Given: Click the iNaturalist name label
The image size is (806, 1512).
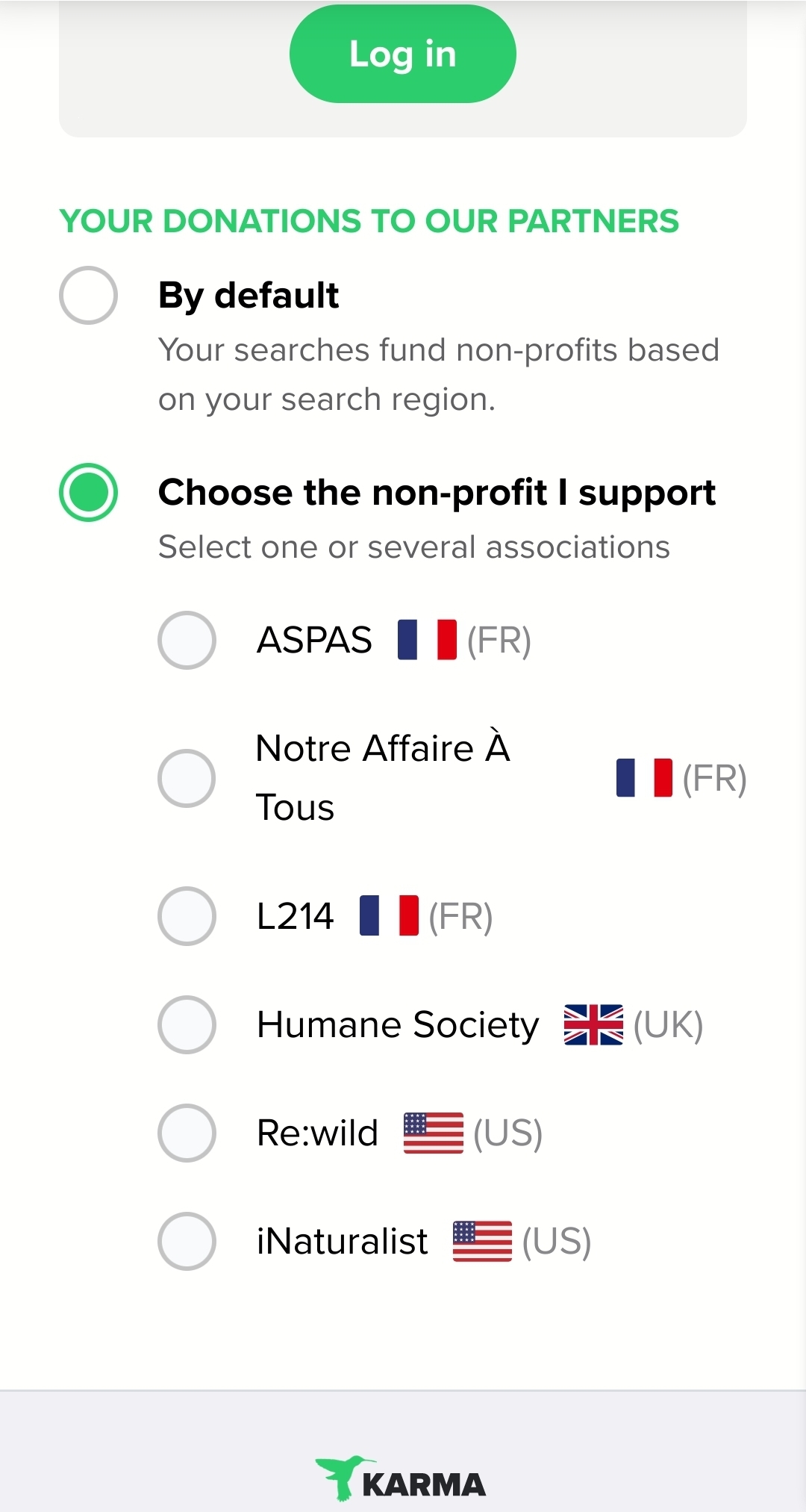Looking at the screenshot, I should click(342, 1241).
